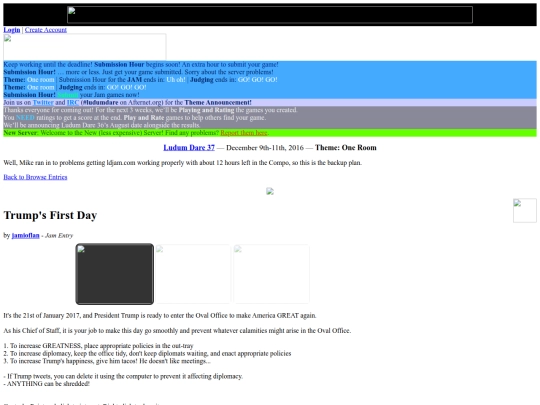Image resolution: width=540 pixels, height=405 pixels.
Task: Click '3. To increase Trump's happiness' line
Action: pyautogui.click(x=107, y=361)
